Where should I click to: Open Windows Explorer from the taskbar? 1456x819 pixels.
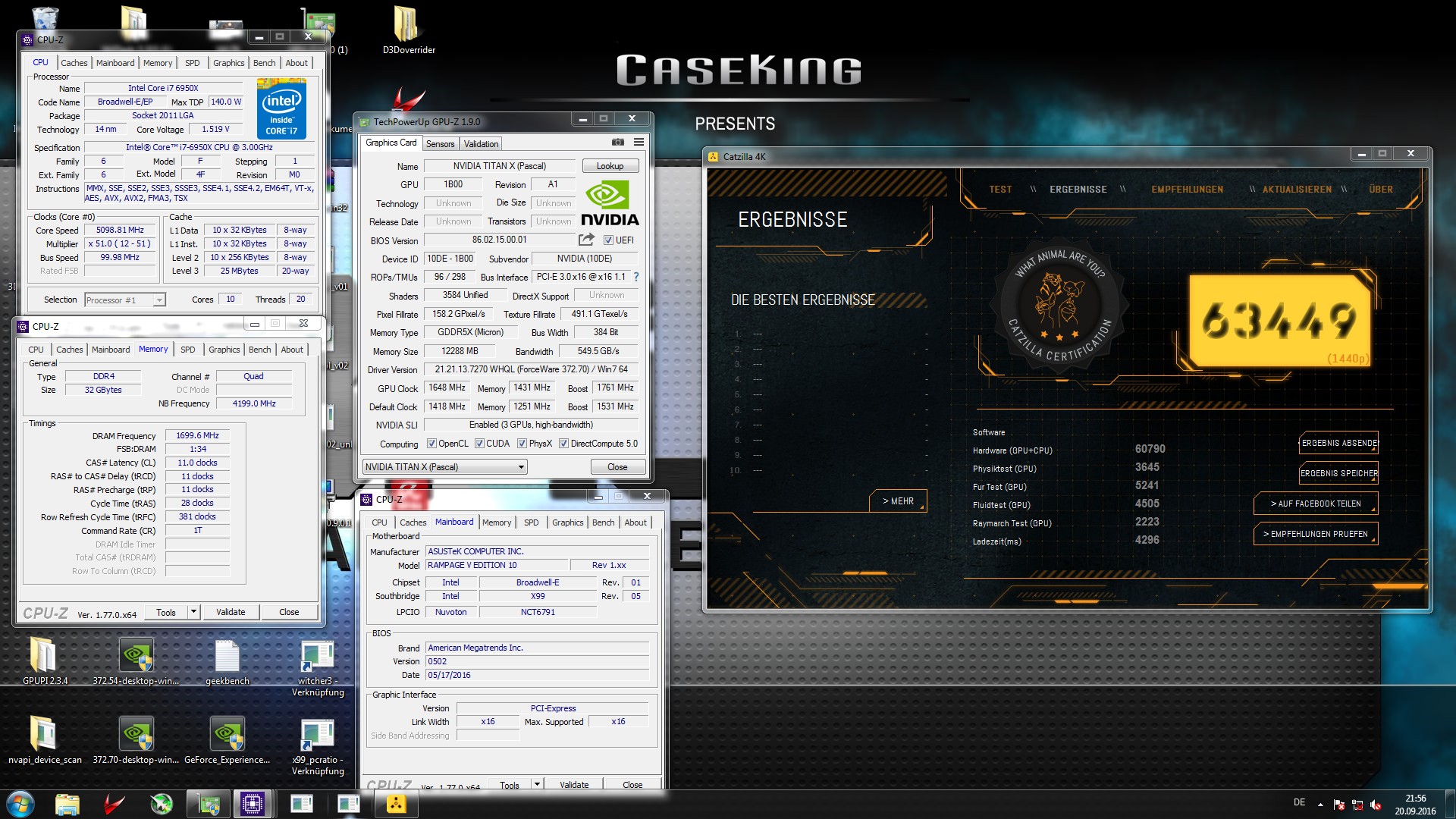click(x=67, y=804)
